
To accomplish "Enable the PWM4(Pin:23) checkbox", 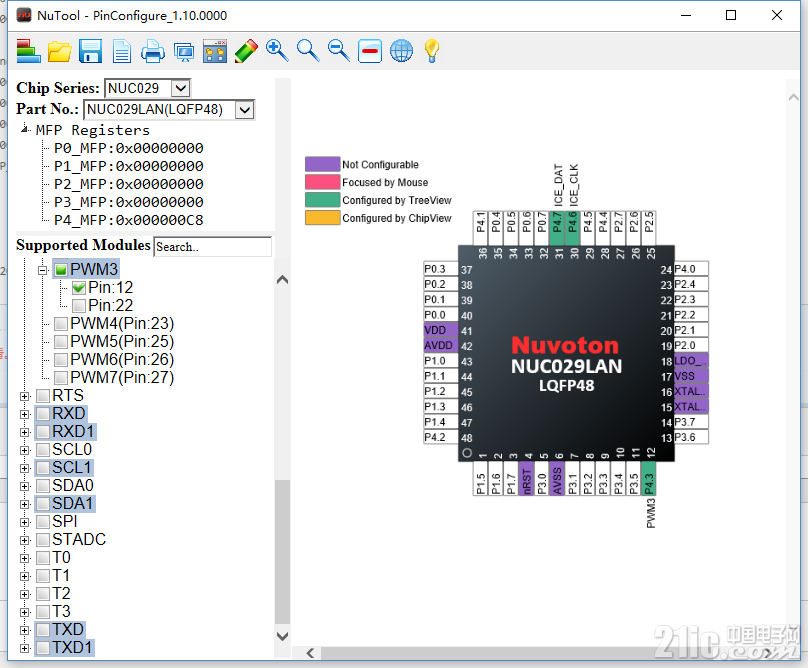I will 61,324.
